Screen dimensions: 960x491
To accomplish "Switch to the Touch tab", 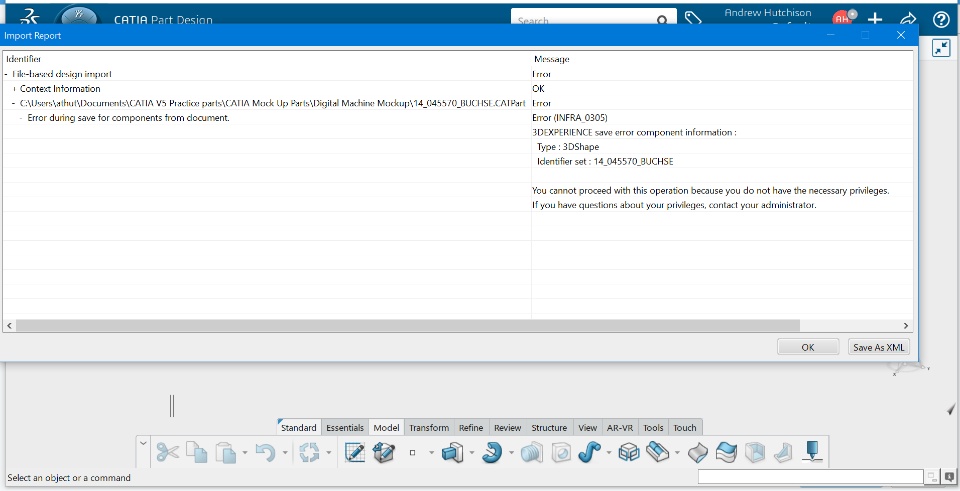I will click(x=684, y=428).
